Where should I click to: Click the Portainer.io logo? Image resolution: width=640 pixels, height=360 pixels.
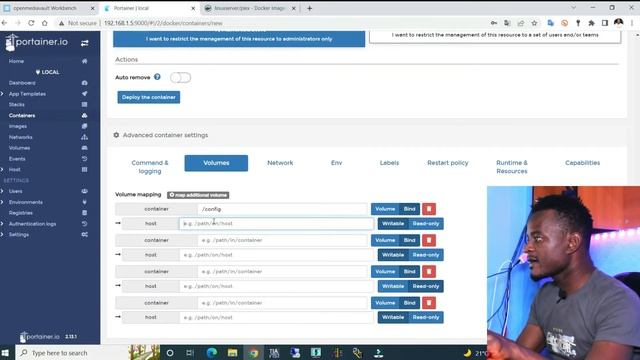click(37, 42)
